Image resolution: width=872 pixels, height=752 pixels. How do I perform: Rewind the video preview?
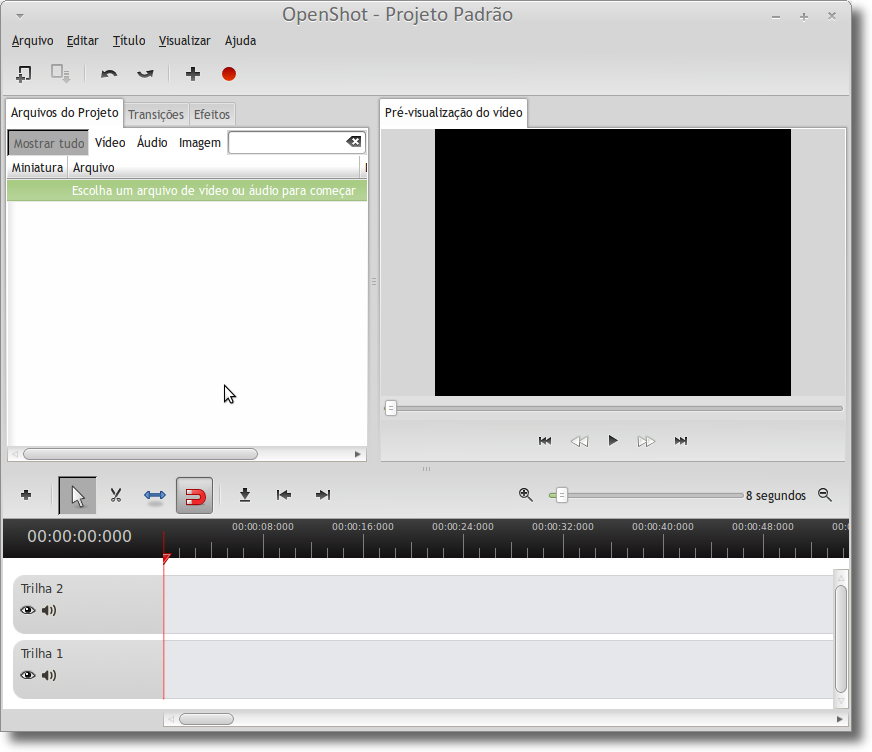pyautogui.click(x=579, y=441)
